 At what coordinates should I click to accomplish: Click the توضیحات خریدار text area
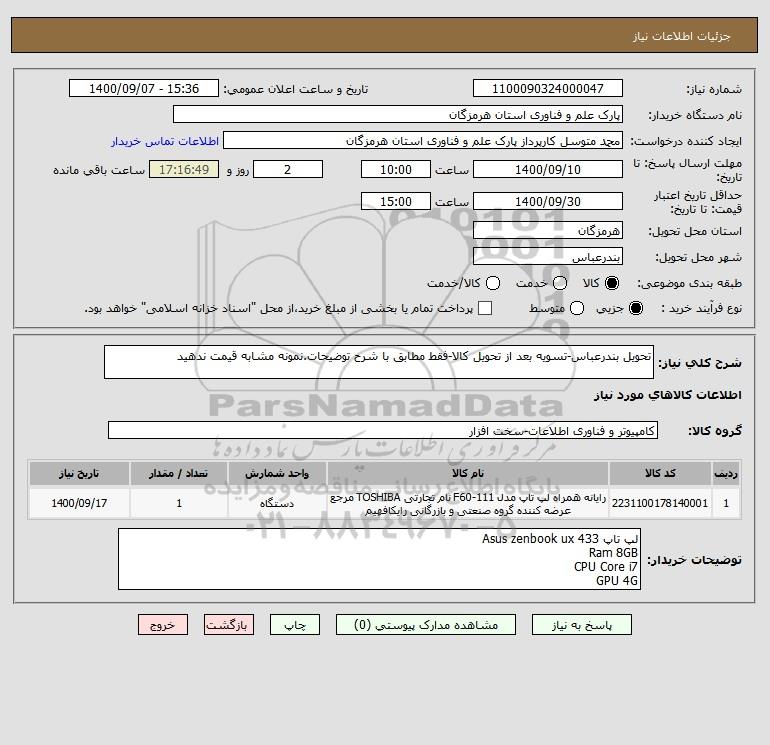[x=379, y=559]
